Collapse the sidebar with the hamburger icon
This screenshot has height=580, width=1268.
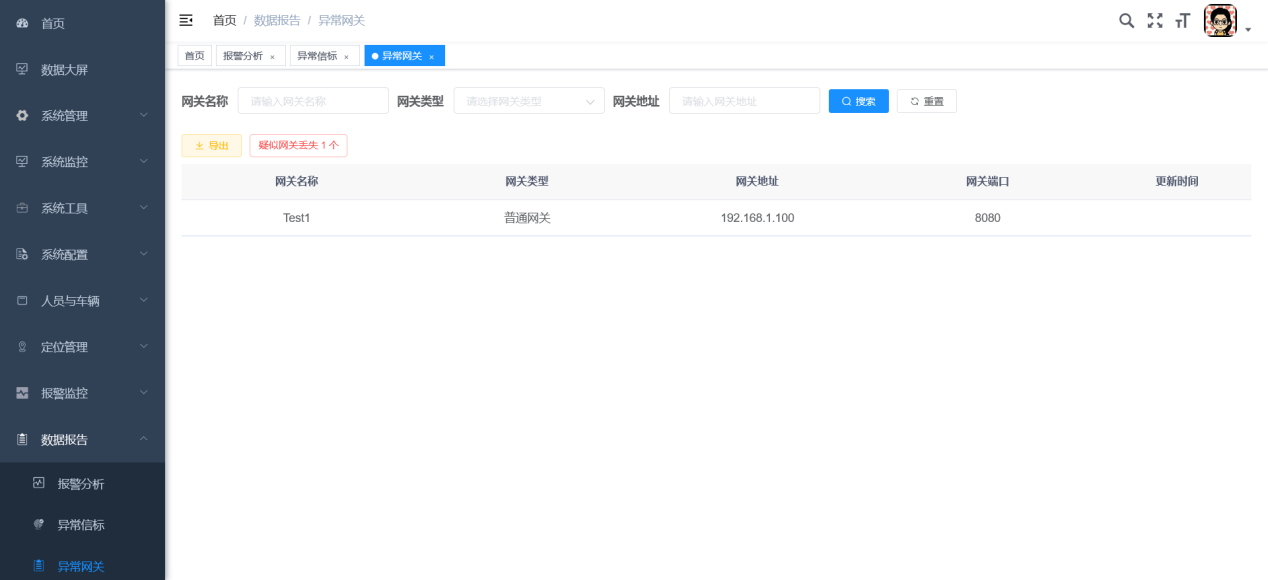click(x=186, y=20)
